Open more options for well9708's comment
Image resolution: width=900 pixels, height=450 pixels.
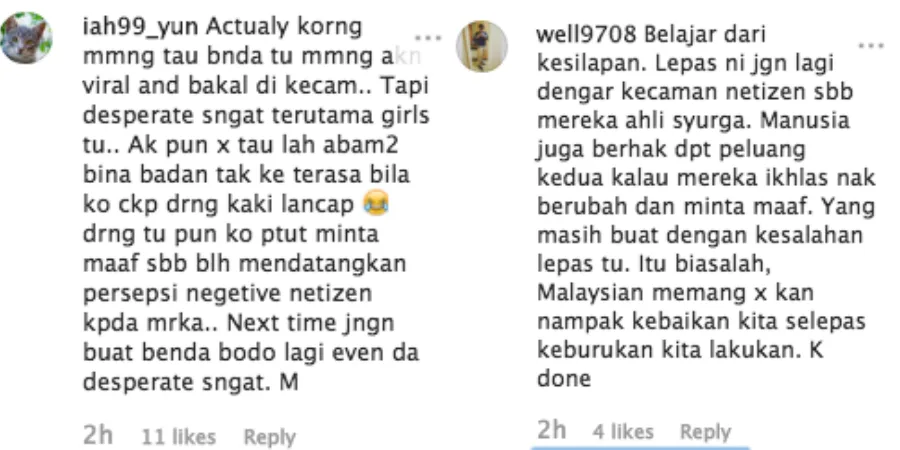point(871,46)
